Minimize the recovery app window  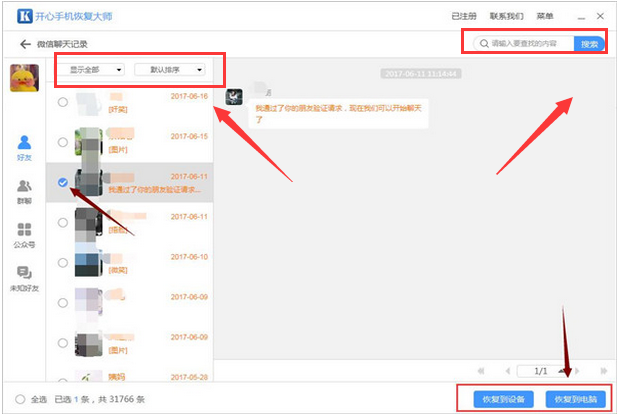coord(581,17)
